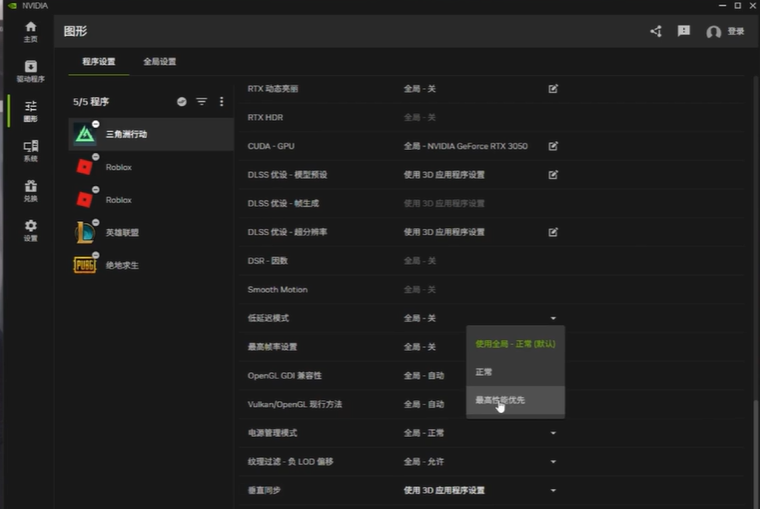Click the round sync icon beside 5/5 程序
Screen dimensions: 760x509
tap(182, 102)
